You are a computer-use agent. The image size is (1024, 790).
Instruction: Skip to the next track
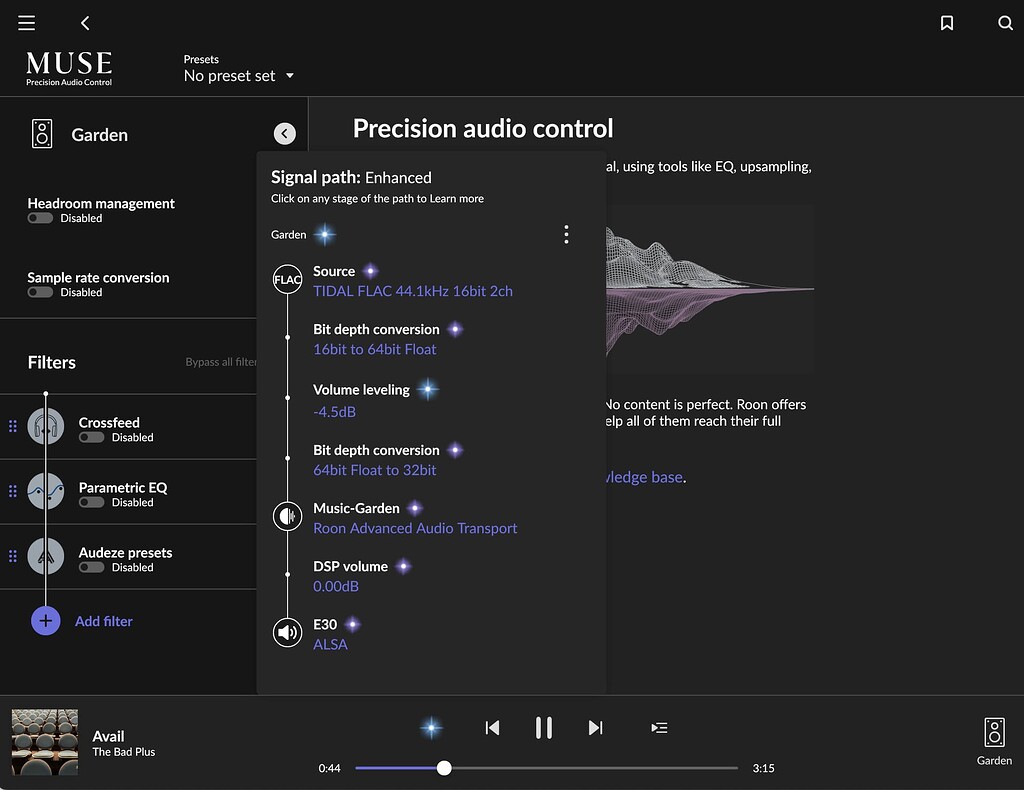595,728
